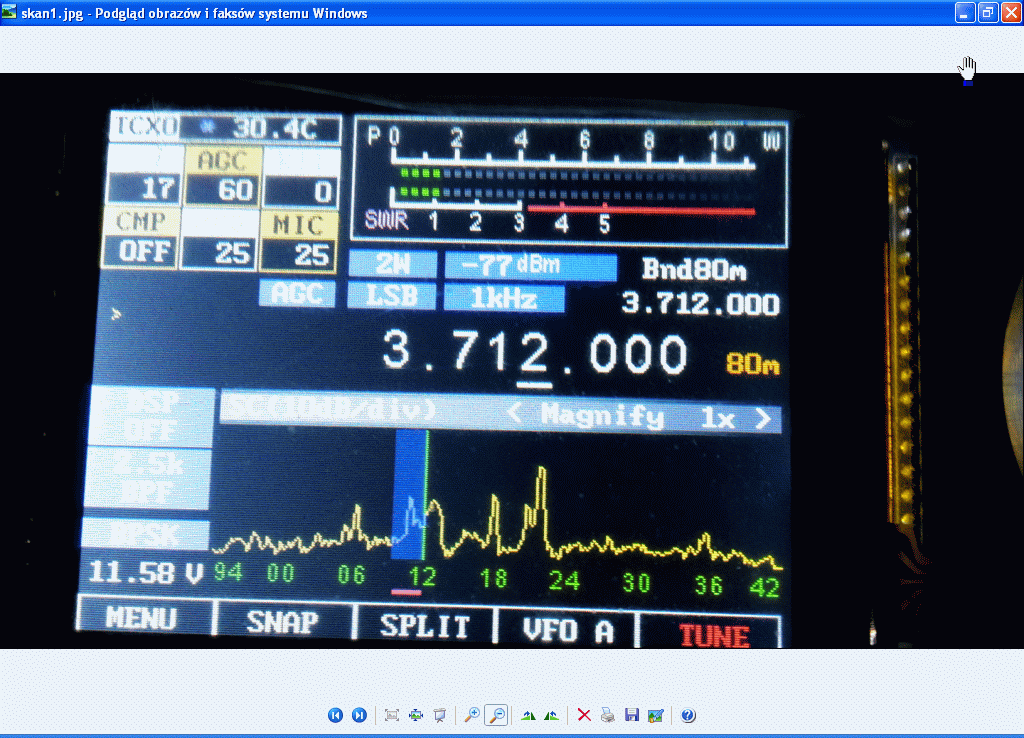Start the slideshow

439,715
